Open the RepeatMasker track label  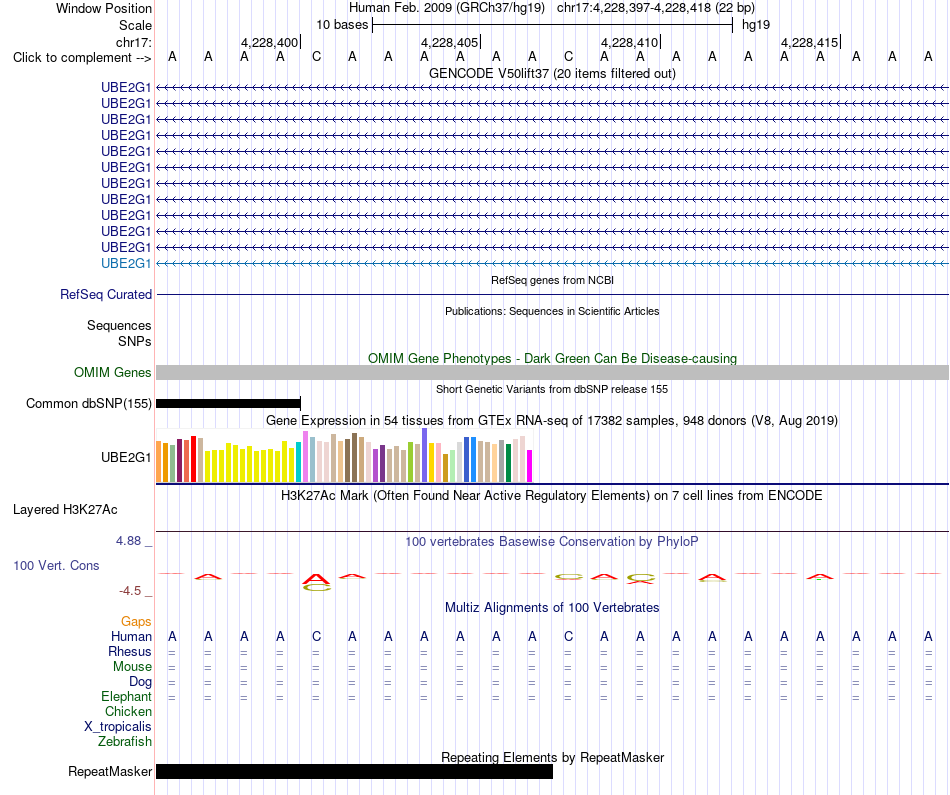click(110, 771)
